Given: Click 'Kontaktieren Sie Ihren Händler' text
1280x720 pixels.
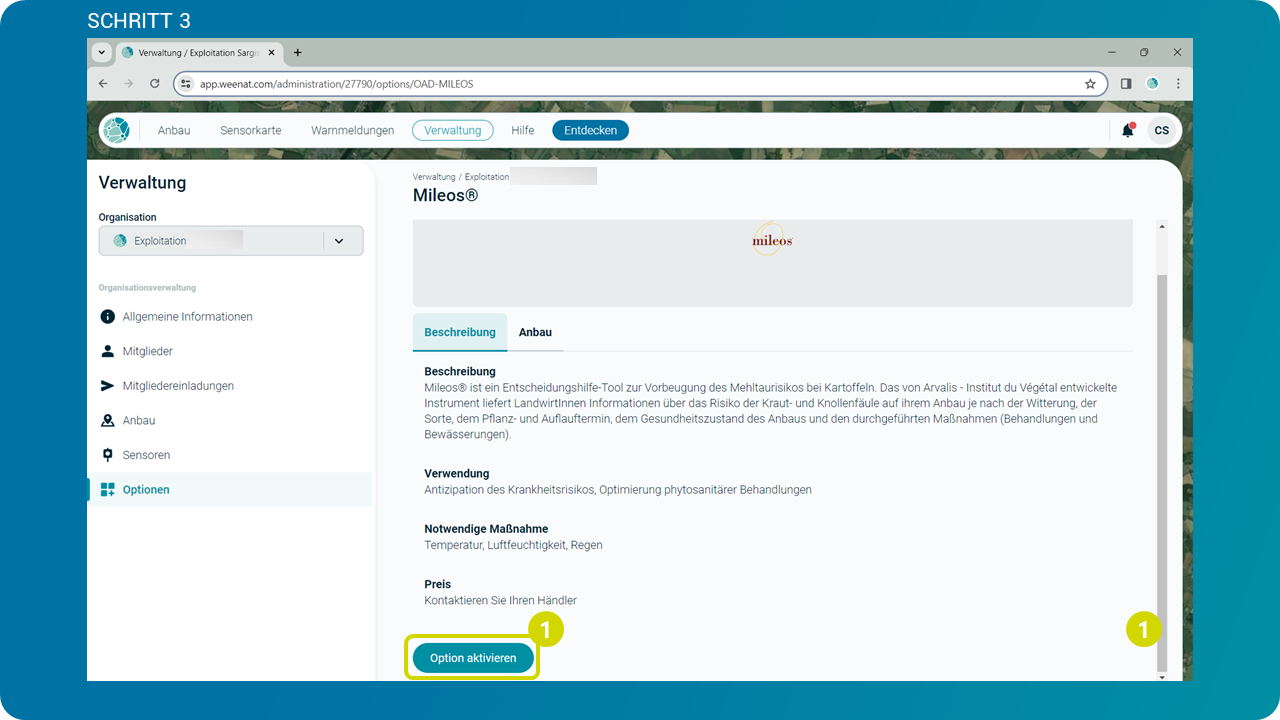Looking at the screenshot, I should 501,601.
